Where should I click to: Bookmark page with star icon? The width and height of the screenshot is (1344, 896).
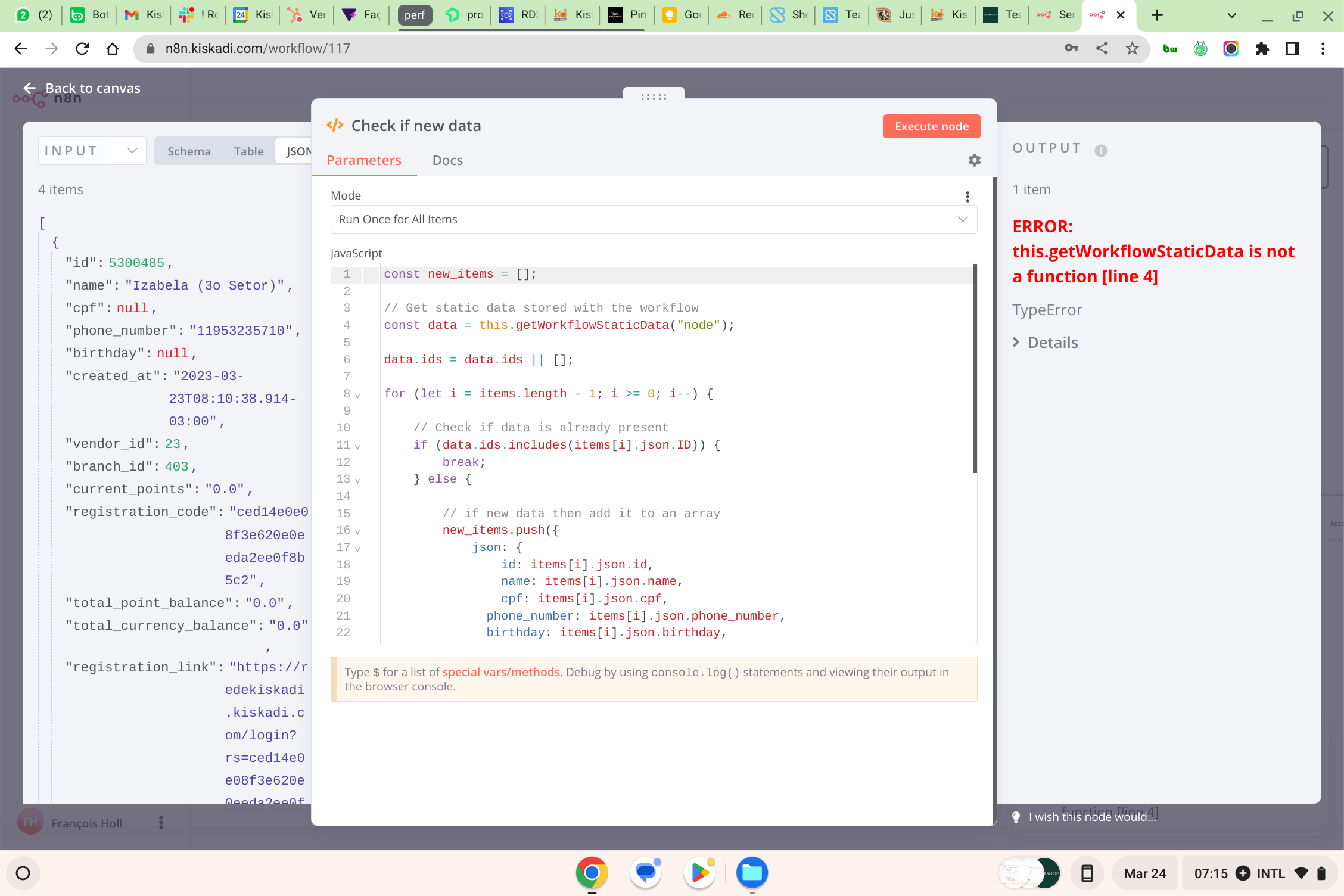[x=1132, y=49]
